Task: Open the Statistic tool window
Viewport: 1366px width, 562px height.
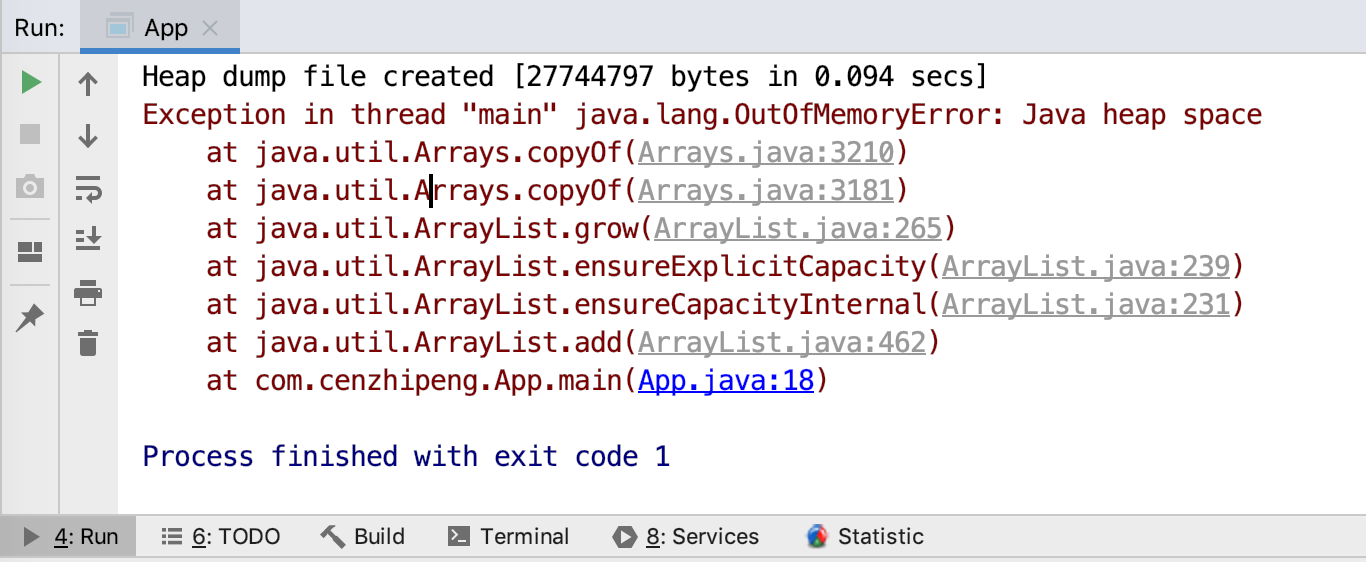Action: [x=865, y=537]
